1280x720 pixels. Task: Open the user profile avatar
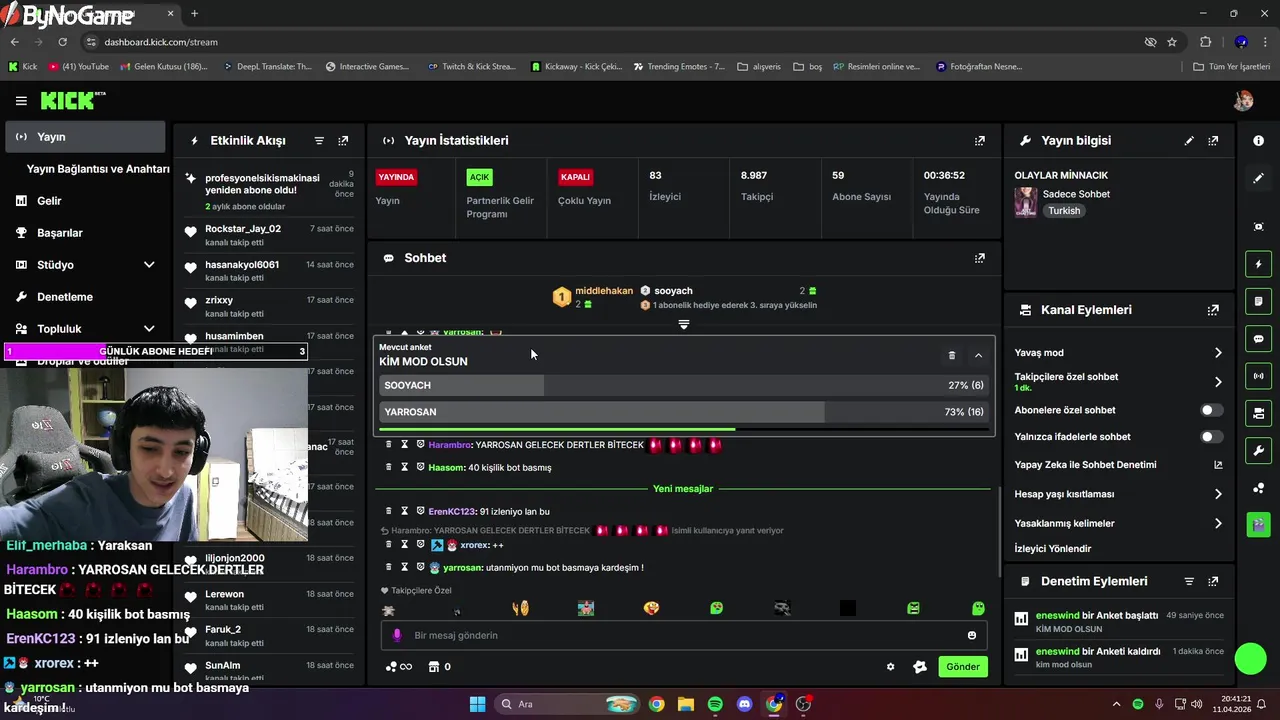[1243, 101]
